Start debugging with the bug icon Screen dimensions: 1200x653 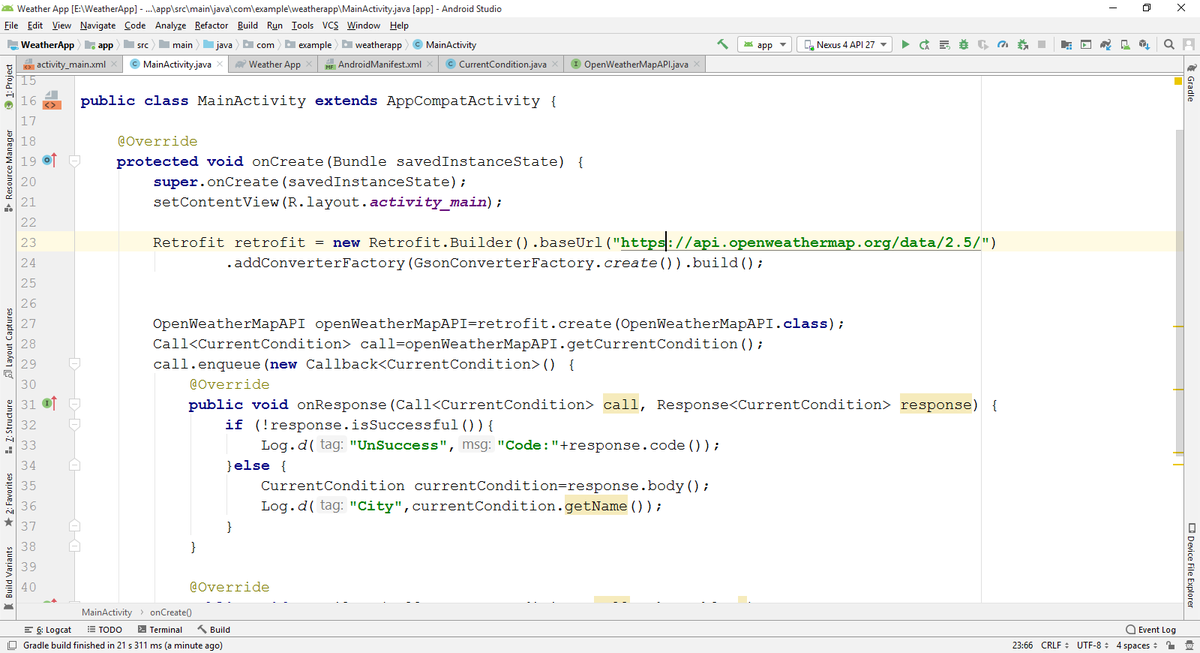click(x=963, y=45)
